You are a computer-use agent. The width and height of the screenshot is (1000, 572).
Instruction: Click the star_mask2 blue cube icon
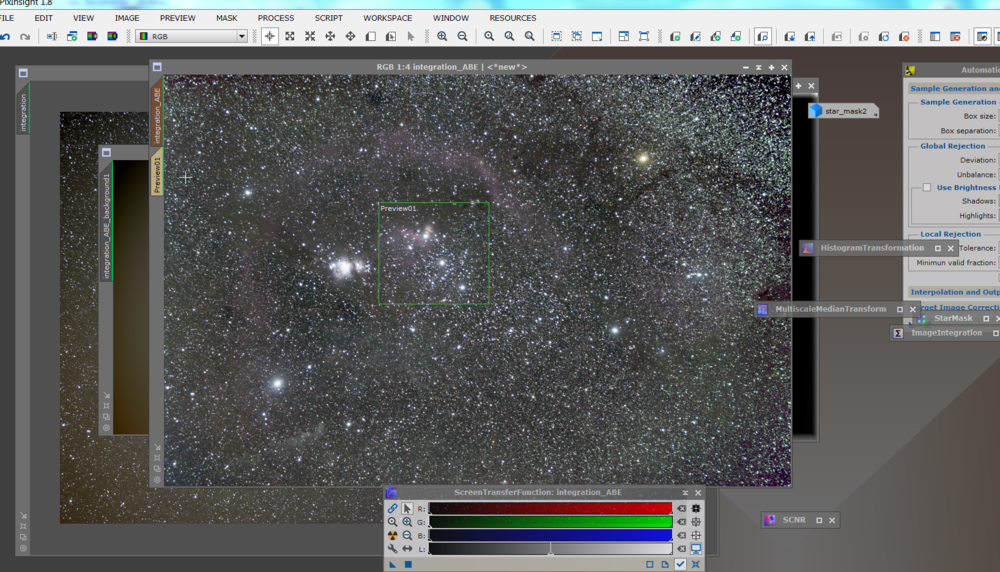pyautogui.click(x=816, y=110)
